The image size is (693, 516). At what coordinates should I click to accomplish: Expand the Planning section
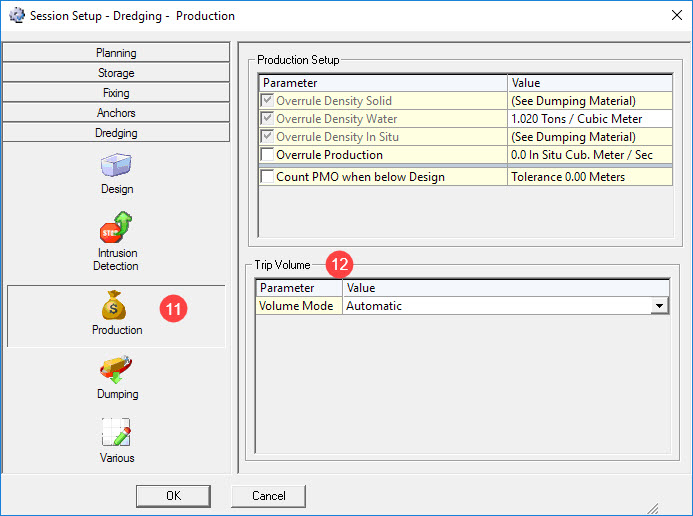116,53
